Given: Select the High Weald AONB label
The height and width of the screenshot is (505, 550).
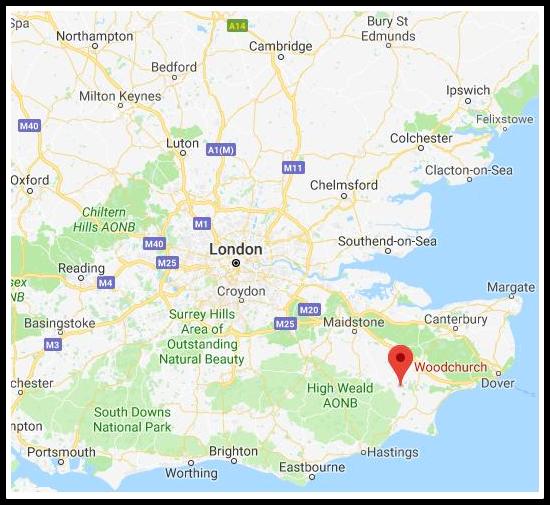Looking at the screenshot, I should click(x=340, y=395).
